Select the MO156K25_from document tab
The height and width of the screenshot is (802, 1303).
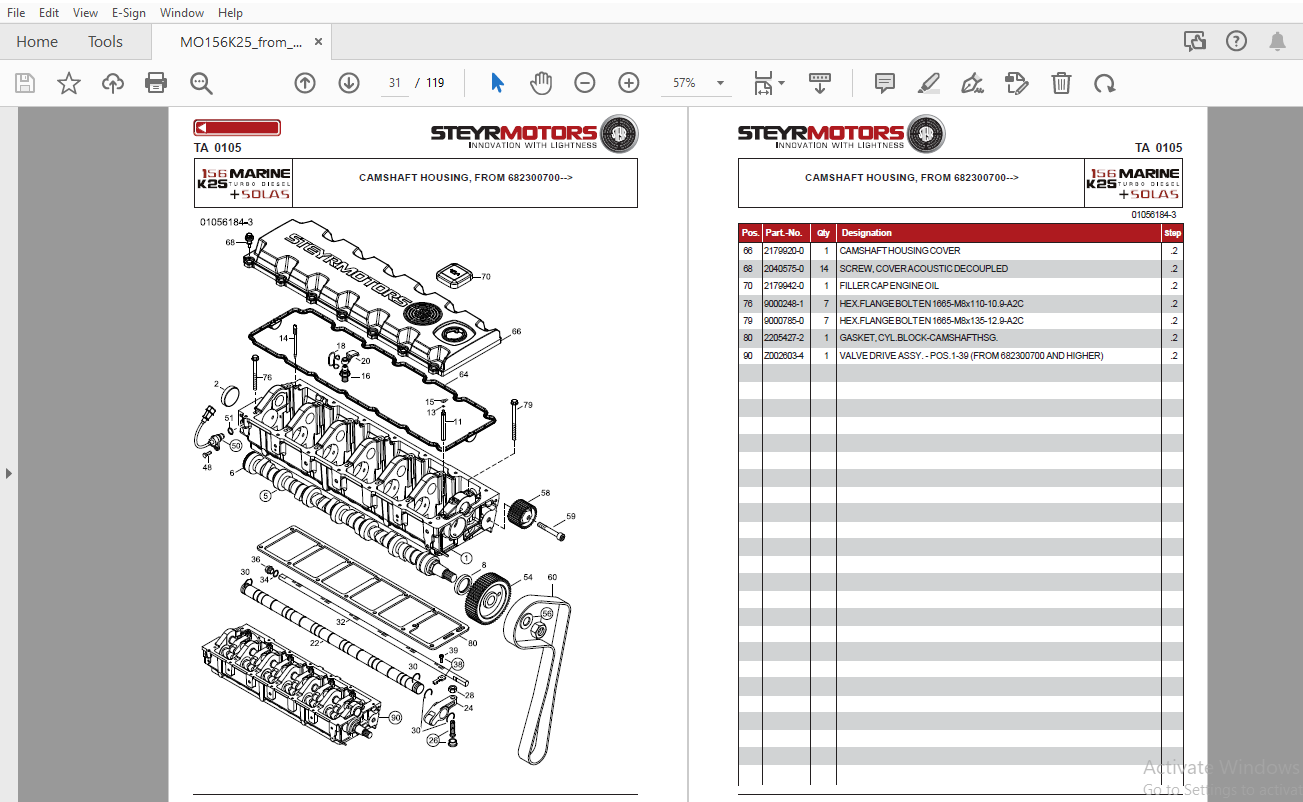click(x=240, y=42)
